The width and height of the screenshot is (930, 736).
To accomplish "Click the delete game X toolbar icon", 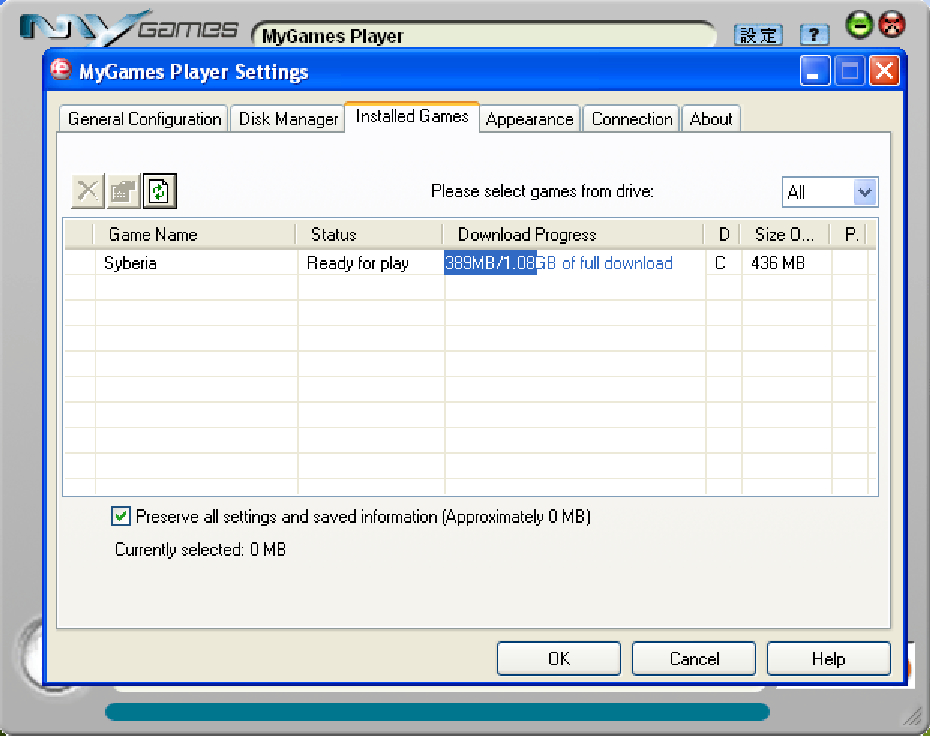I will pyautogui.click(x=88, y=191).
